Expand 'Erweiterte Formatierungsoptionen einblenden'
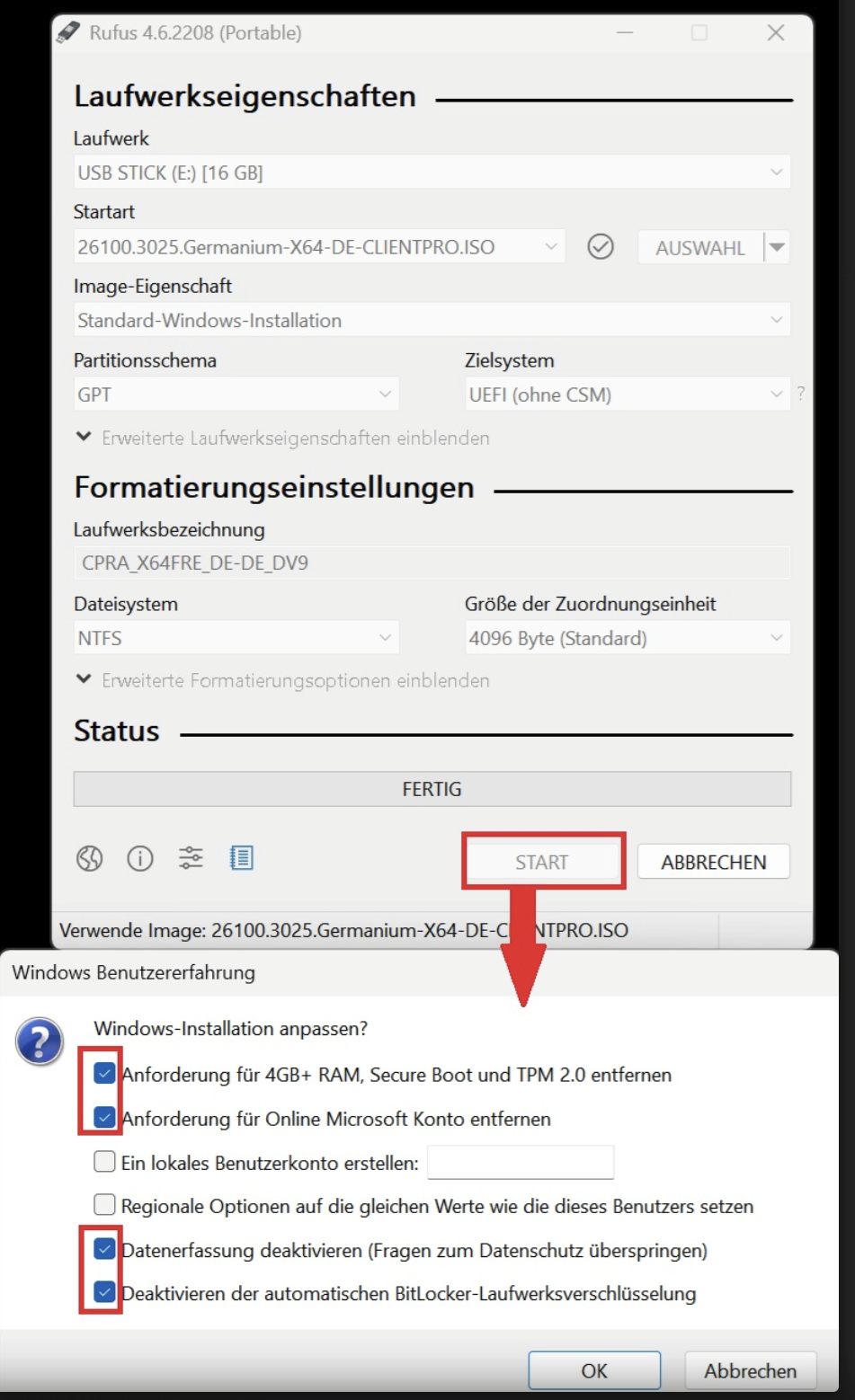This screenshot has height=1400, width=855. [283, 680]
